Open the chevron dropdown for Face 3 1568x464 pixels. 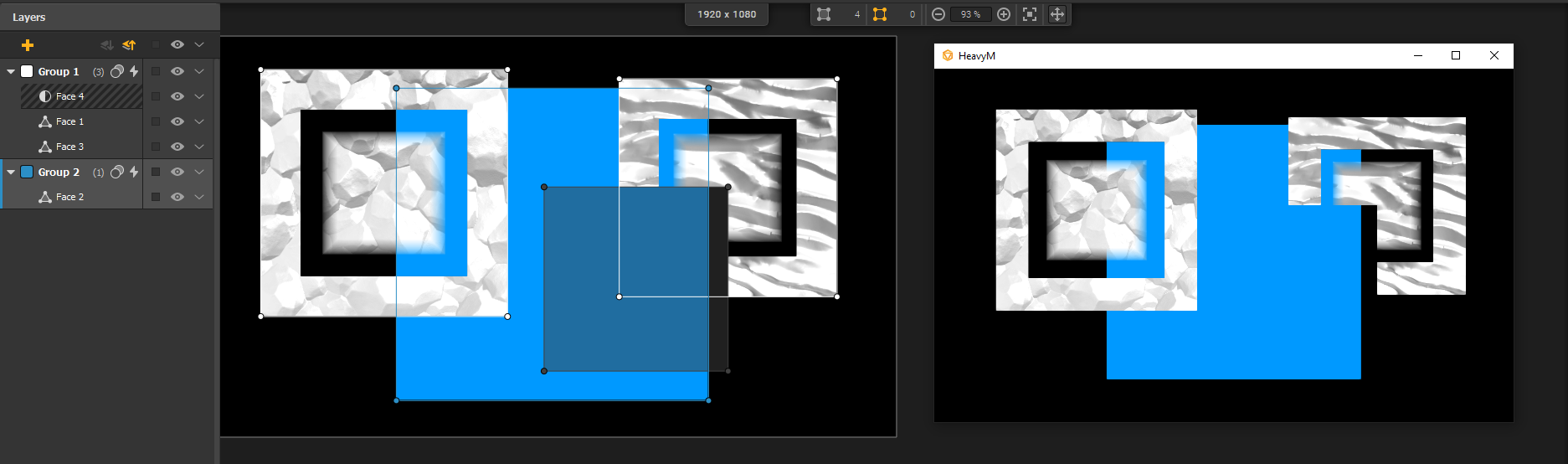pyautogui.click(x=199, y=147)
